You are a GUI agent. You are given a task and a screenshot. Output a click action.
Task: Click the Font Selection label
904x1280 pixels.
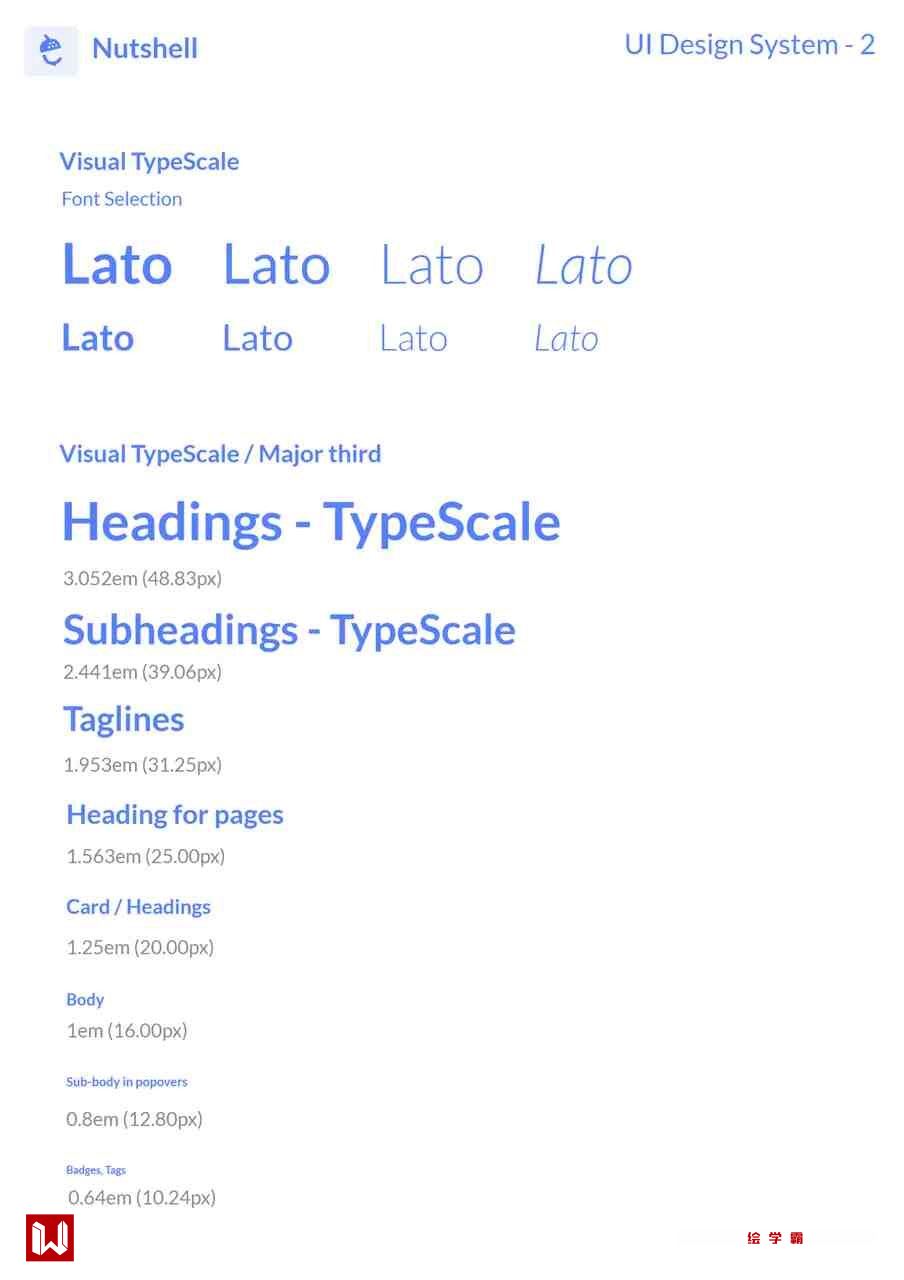pos(122,199)
